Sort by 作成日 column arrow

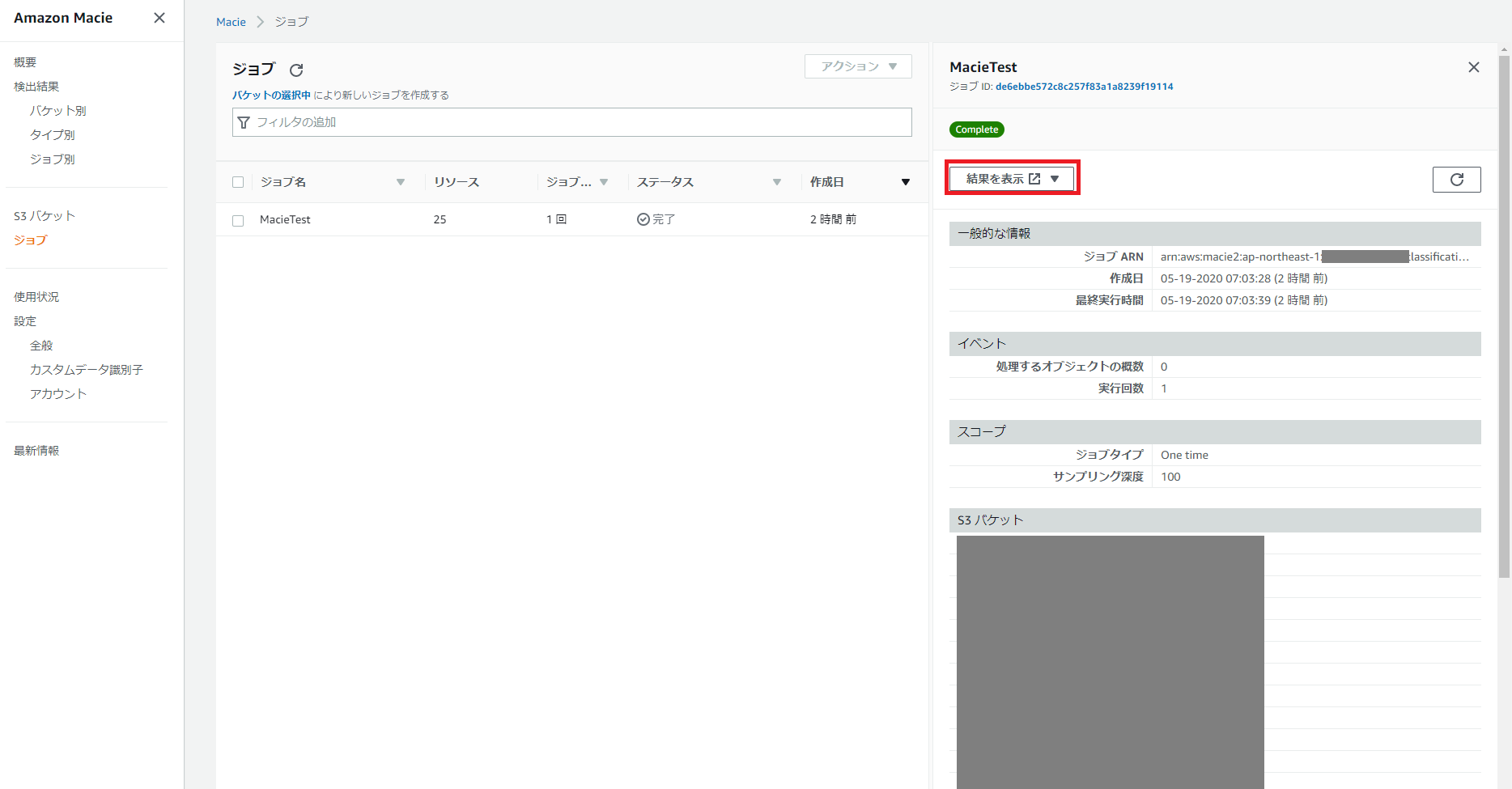(905, 182)
